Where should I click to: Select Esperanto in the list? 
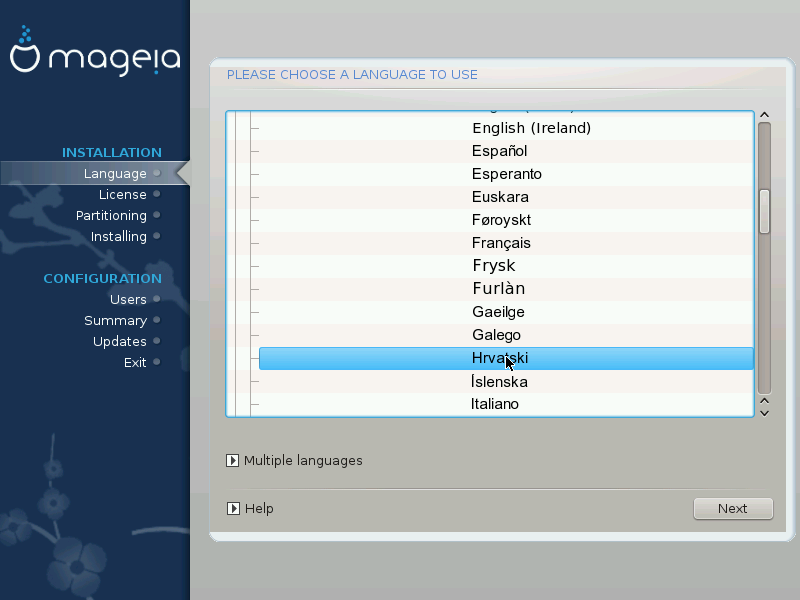[x=506, y=174]
